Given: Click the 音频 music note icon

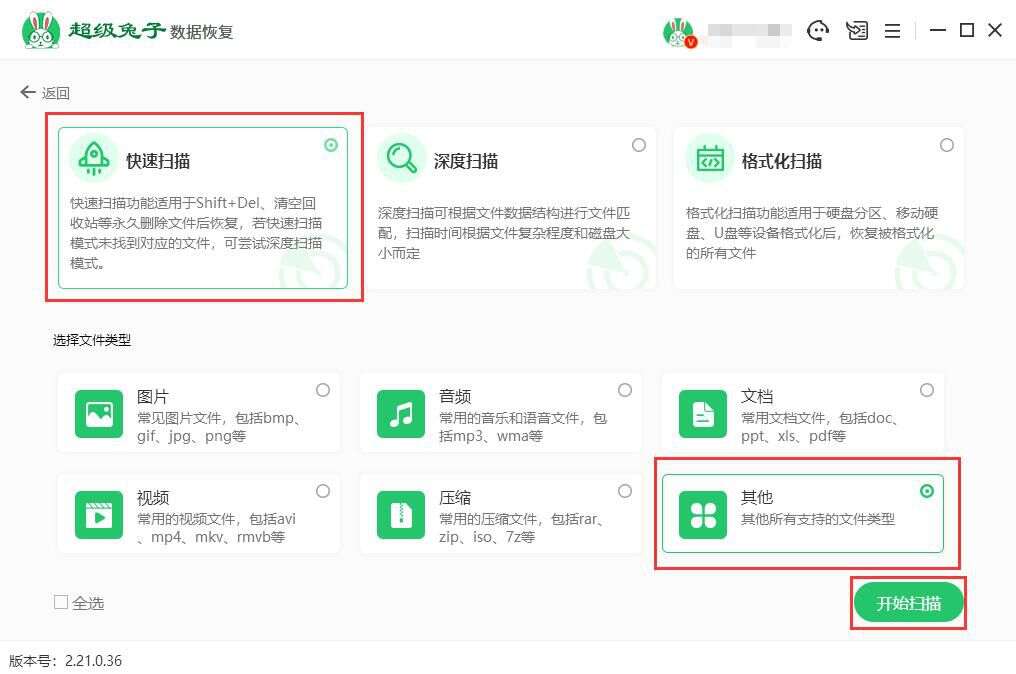Looking at the screenshot, I should [x=401, y=413].
